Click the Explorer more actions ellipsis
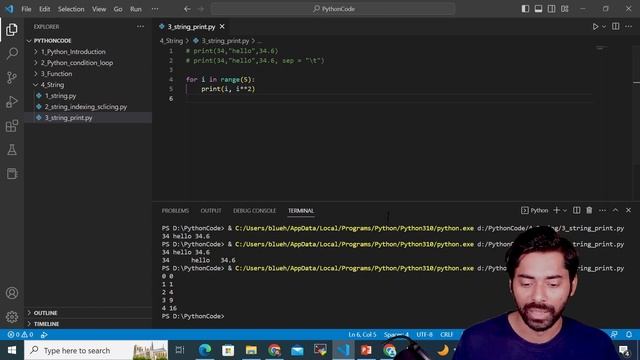Screen dimensions: 640x360 (x=140, y=27)
